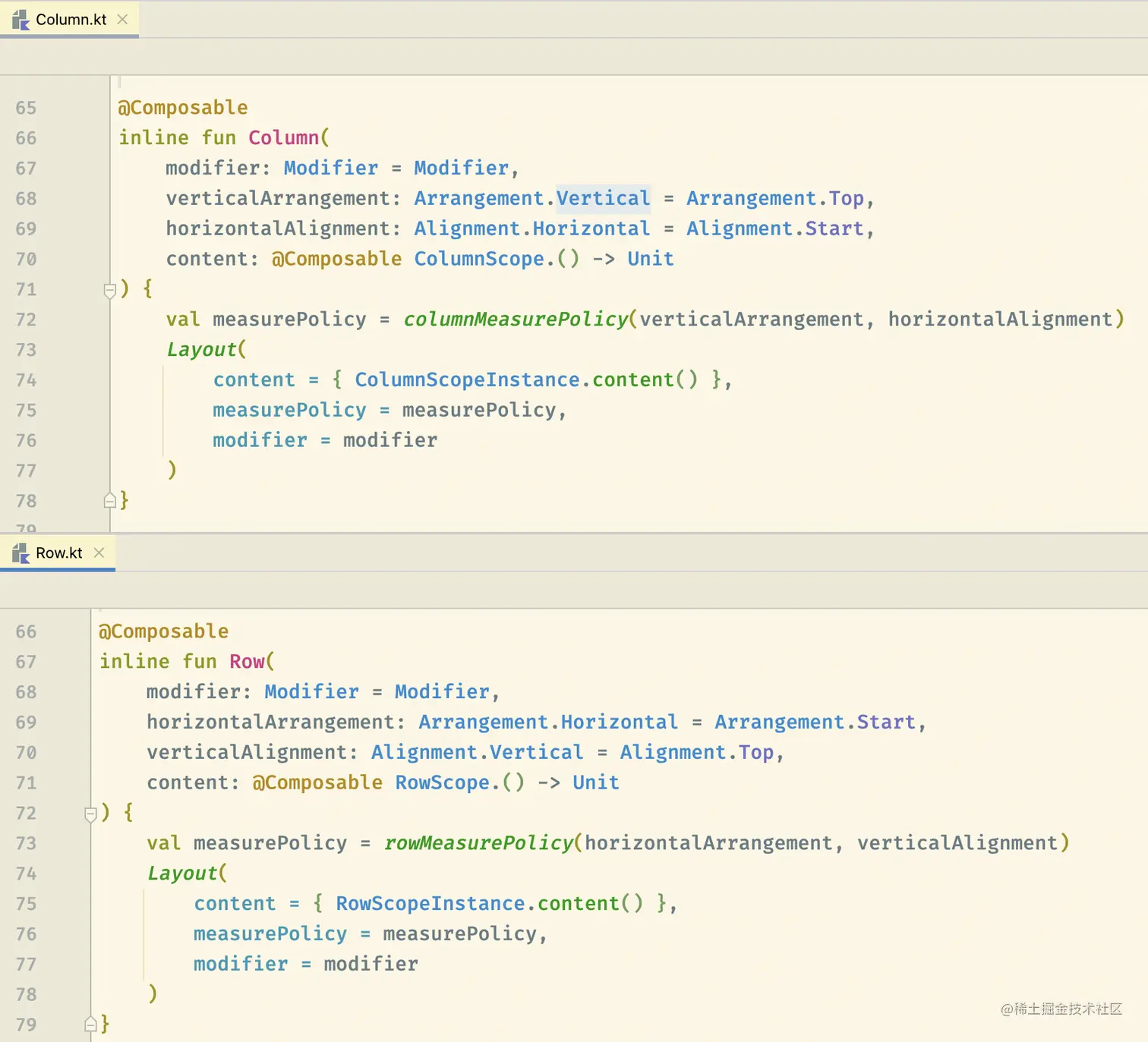Click 'Alignment.Horizontal' type in Column.kt
Image resolution: width=1148 pixels, height=1042 pixels.
pyautogui.click(x=531, y=229)
